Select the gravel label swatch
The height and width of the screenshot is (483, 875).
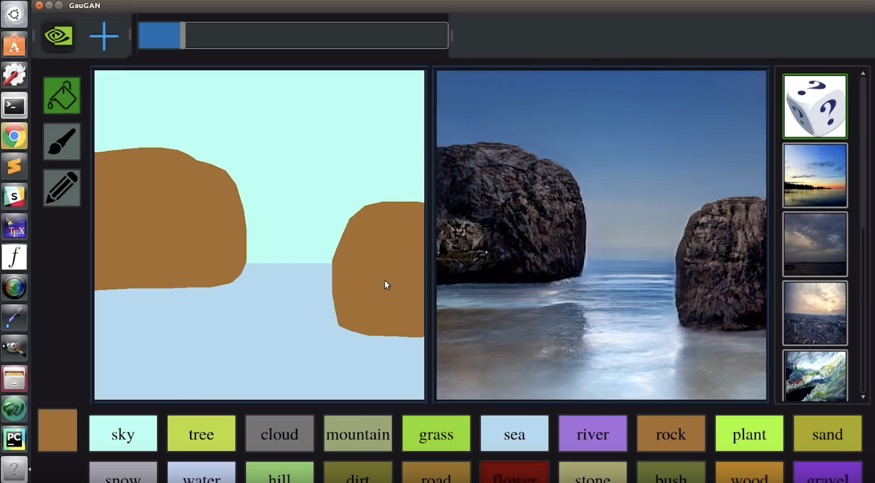pyautogui.click(x=828, y=472)
